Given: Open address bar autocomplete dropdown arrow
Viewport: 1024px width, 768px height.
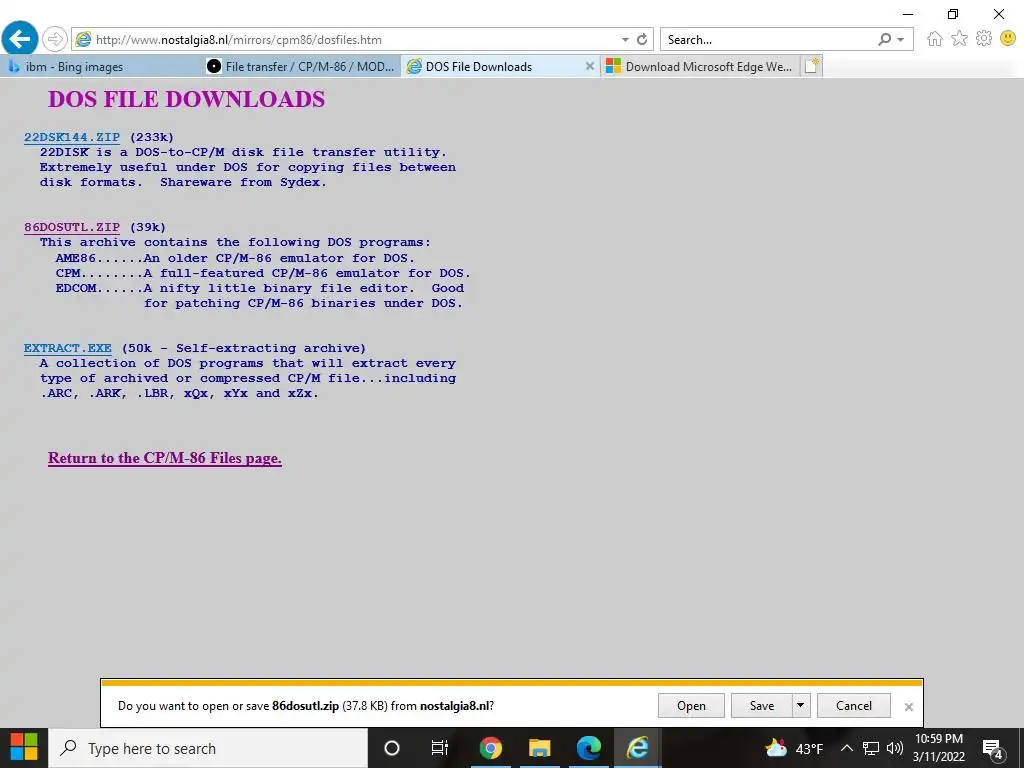Looking at the screenshot, I should [625, 40].
